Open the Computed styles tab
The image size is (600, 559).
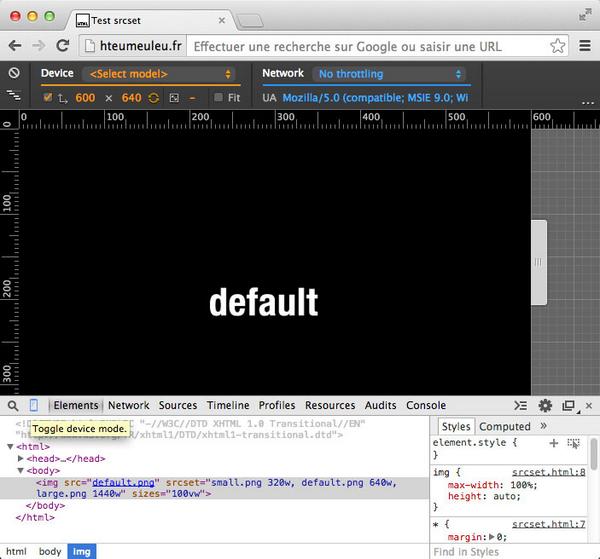click(x=505, y=426)
